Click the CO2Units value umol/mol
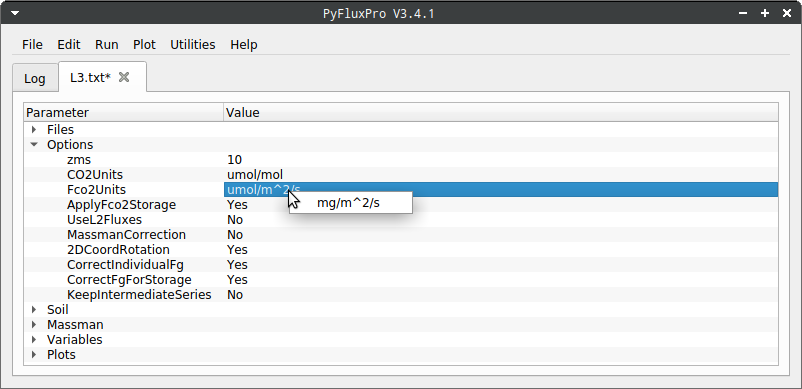Viewport: 802px width, 389px height. click(255, 175)
